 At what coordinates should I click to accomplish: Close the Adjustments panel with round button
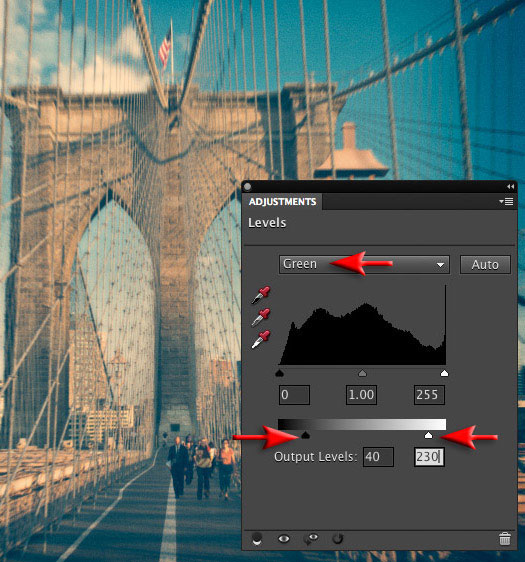tap(248, 186)
